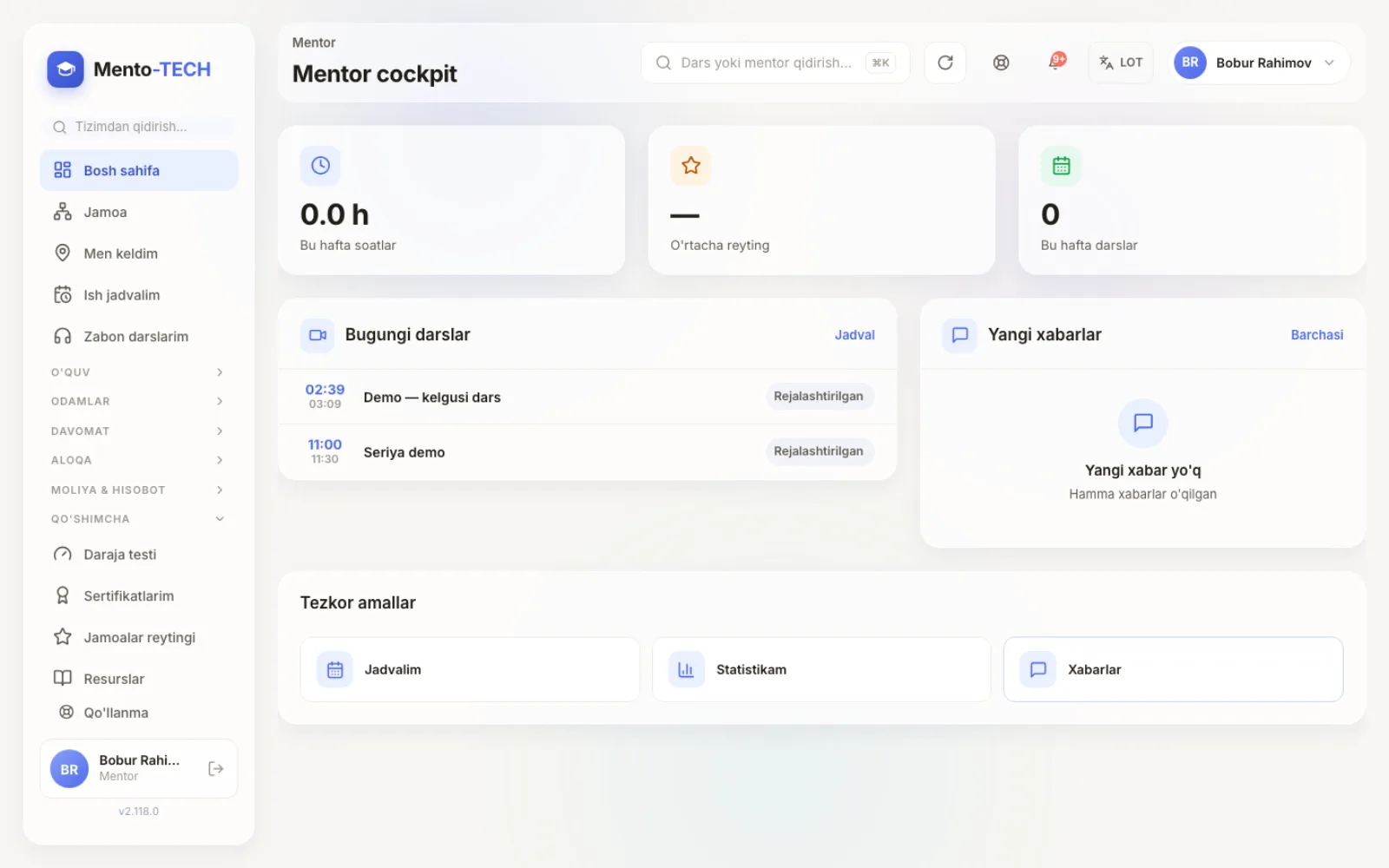Image resolution: width=1389 pixels, height=868 pixels.
Task: Expand the O'QUV sidebar section
Action: tap(139, 372)
